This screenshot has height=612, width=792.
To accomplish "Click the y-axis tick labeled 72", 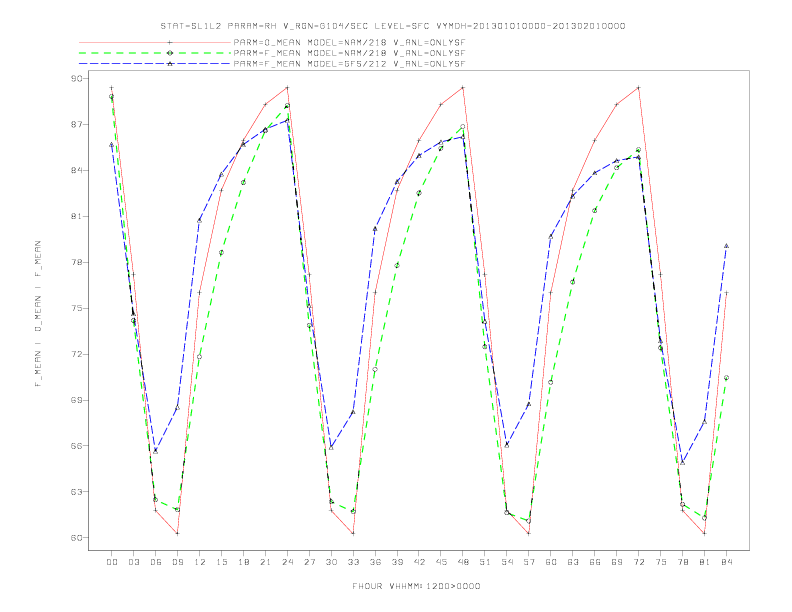I will (x=77, y=354).
